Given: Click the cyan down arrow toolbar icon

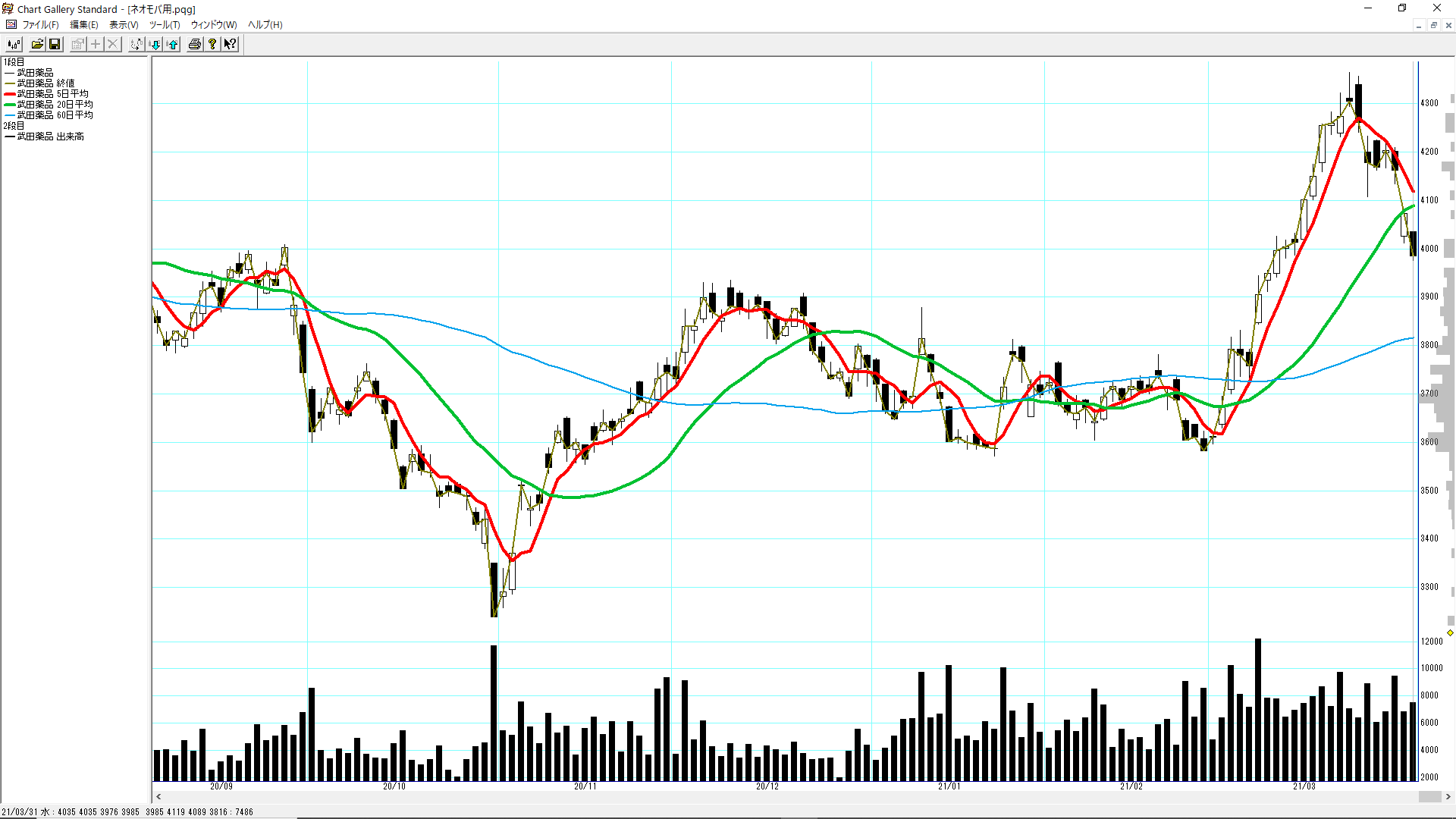Looking at the screenshot, I should [x=155, y=45].
